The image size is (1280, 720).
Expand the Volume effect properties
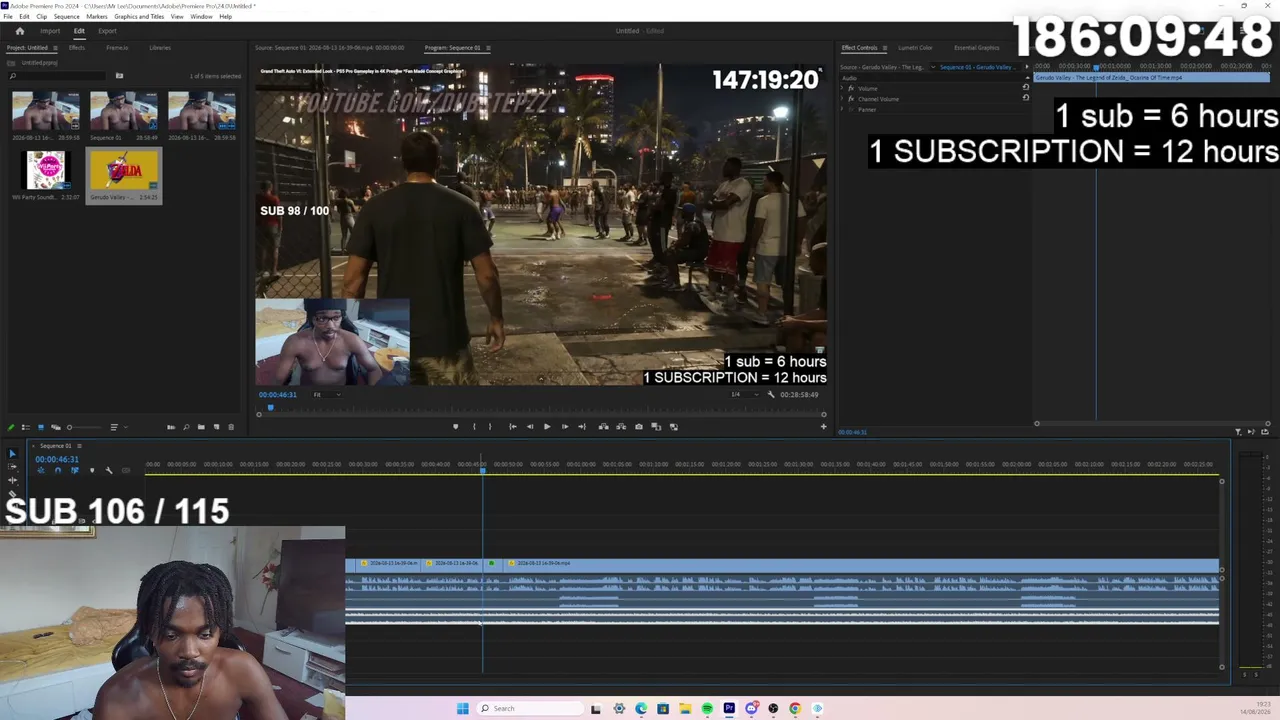point(843,88)
